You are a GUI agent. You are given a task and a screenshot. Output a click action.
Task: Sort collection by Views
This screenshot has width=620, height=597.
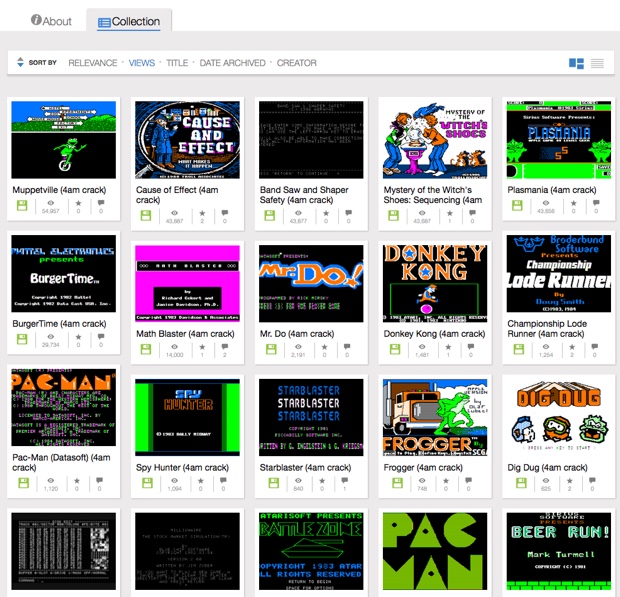[142, 63]
